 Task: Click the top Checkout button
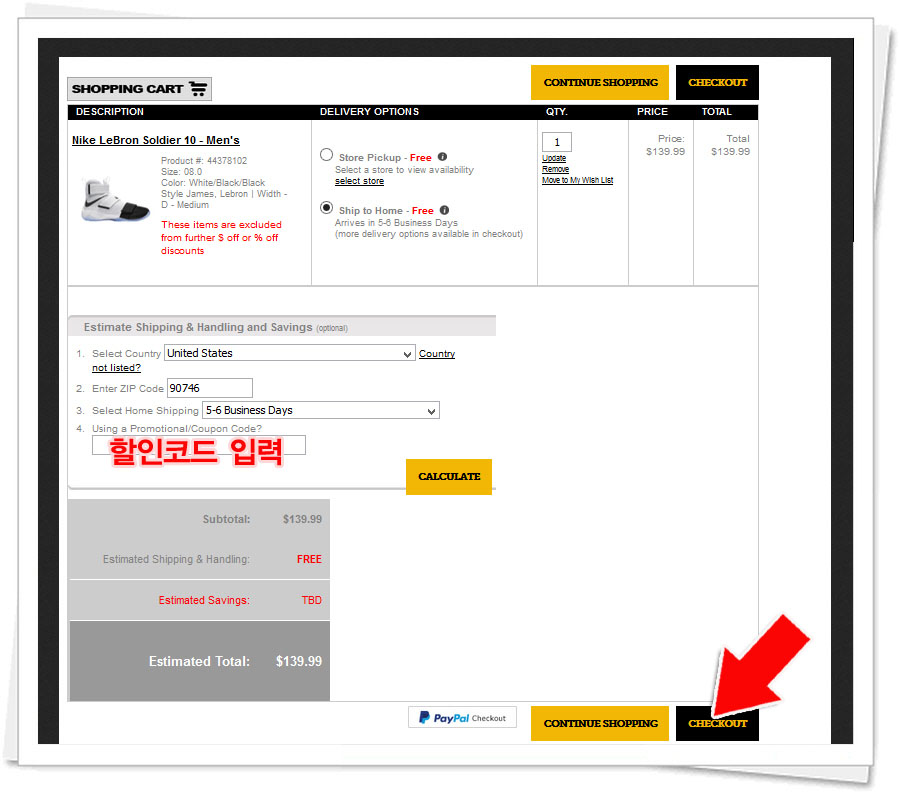[x=717, y=83]
